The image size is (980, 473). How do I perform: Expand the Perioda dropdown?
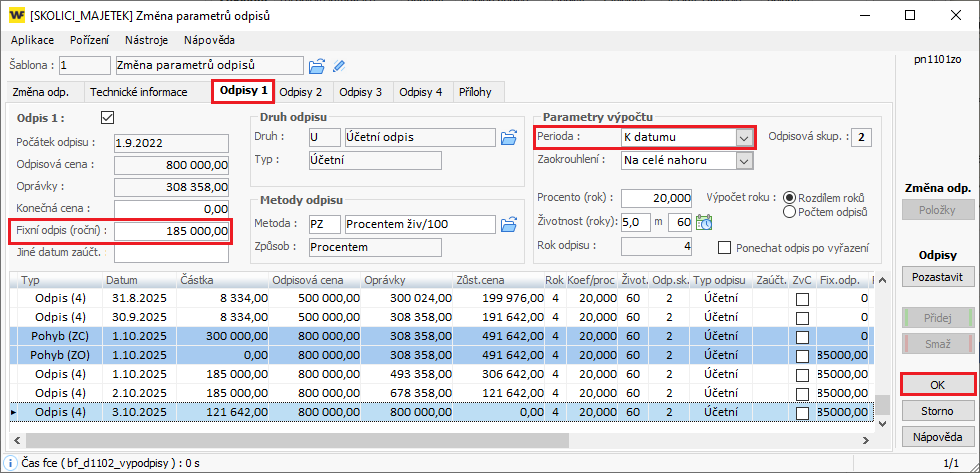[x=743, y=137]
